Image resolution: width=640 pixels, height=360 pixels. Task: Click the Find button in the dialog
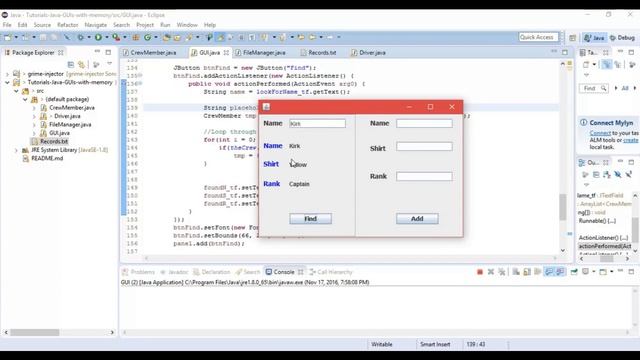click(x=311, y=219)
